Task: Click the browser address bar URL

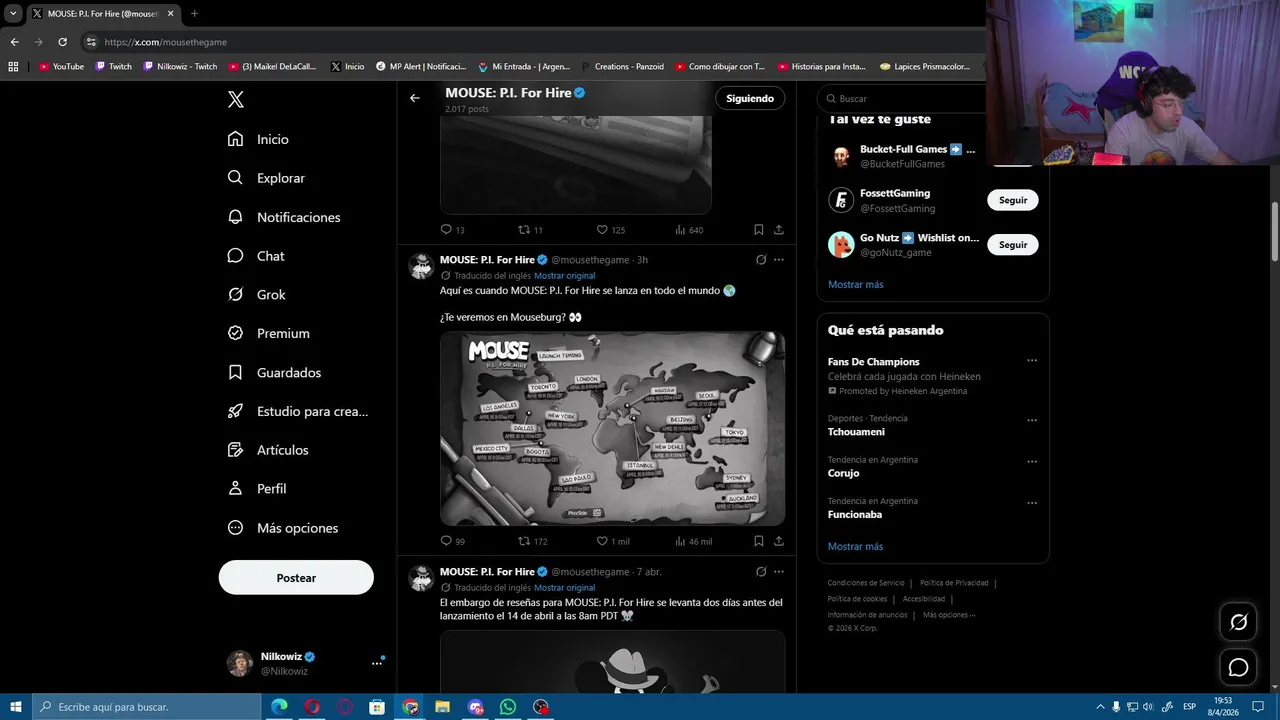Action: click(x=166, y=42)
